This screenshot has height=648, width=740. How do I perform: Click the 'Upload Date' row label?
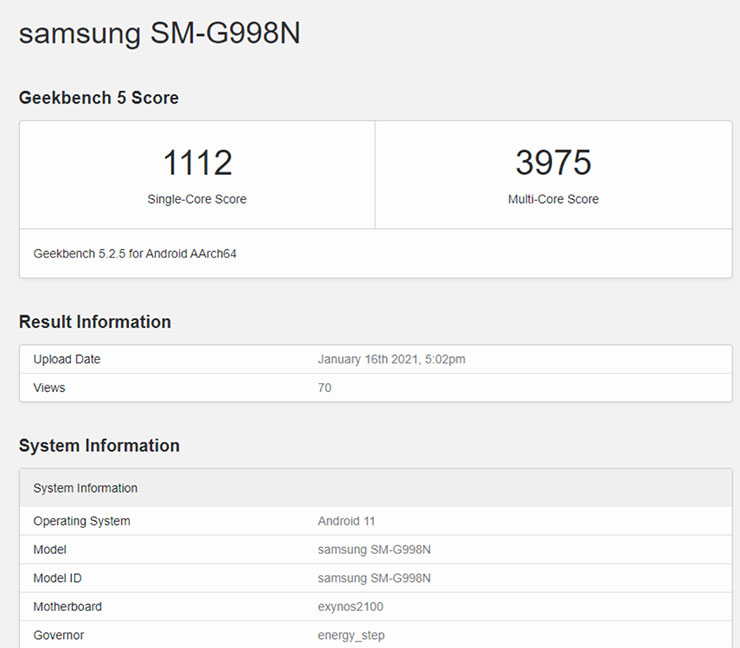point(67,359)
